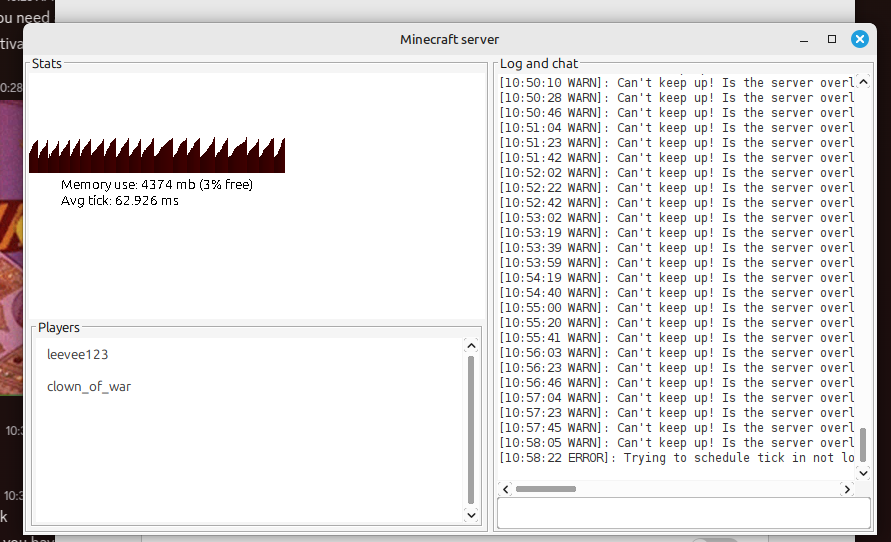Click the 10:56:46 WARN log line
891x542 pixels.
click(677, 383)
